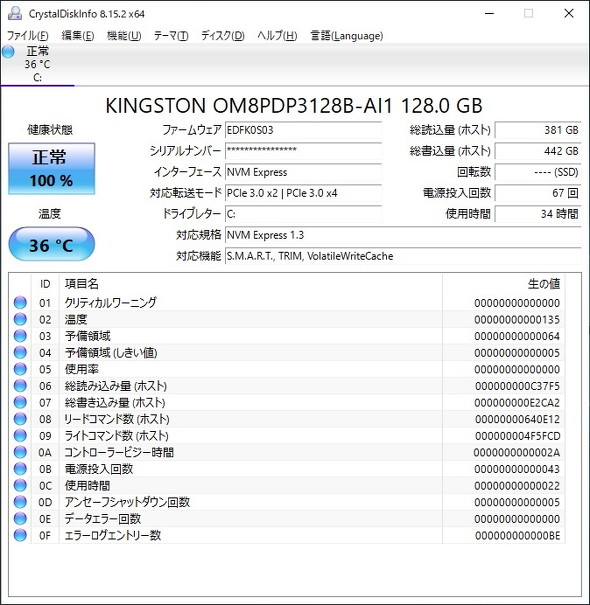The image size is (590, 605).
Task: Click the CrystalDiskInfo app icon in the title bar
Action: tap(15, 13)
